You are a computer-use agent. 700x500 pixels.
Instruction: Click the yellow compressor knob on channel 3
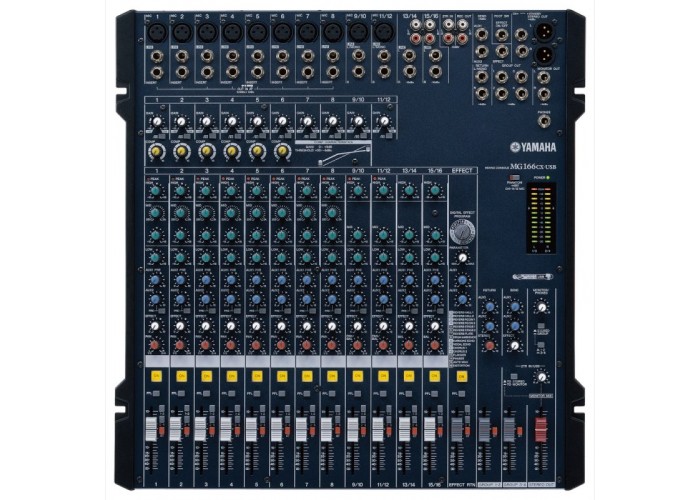206,151
